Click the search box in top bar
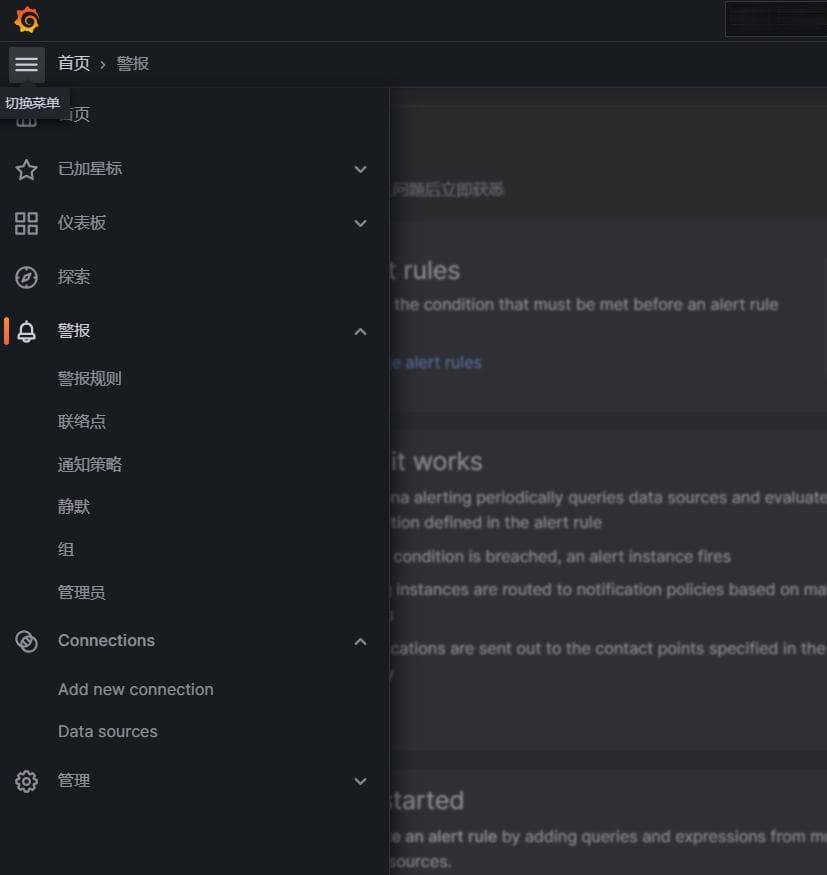The image size is (827, 875). (776, 20)
